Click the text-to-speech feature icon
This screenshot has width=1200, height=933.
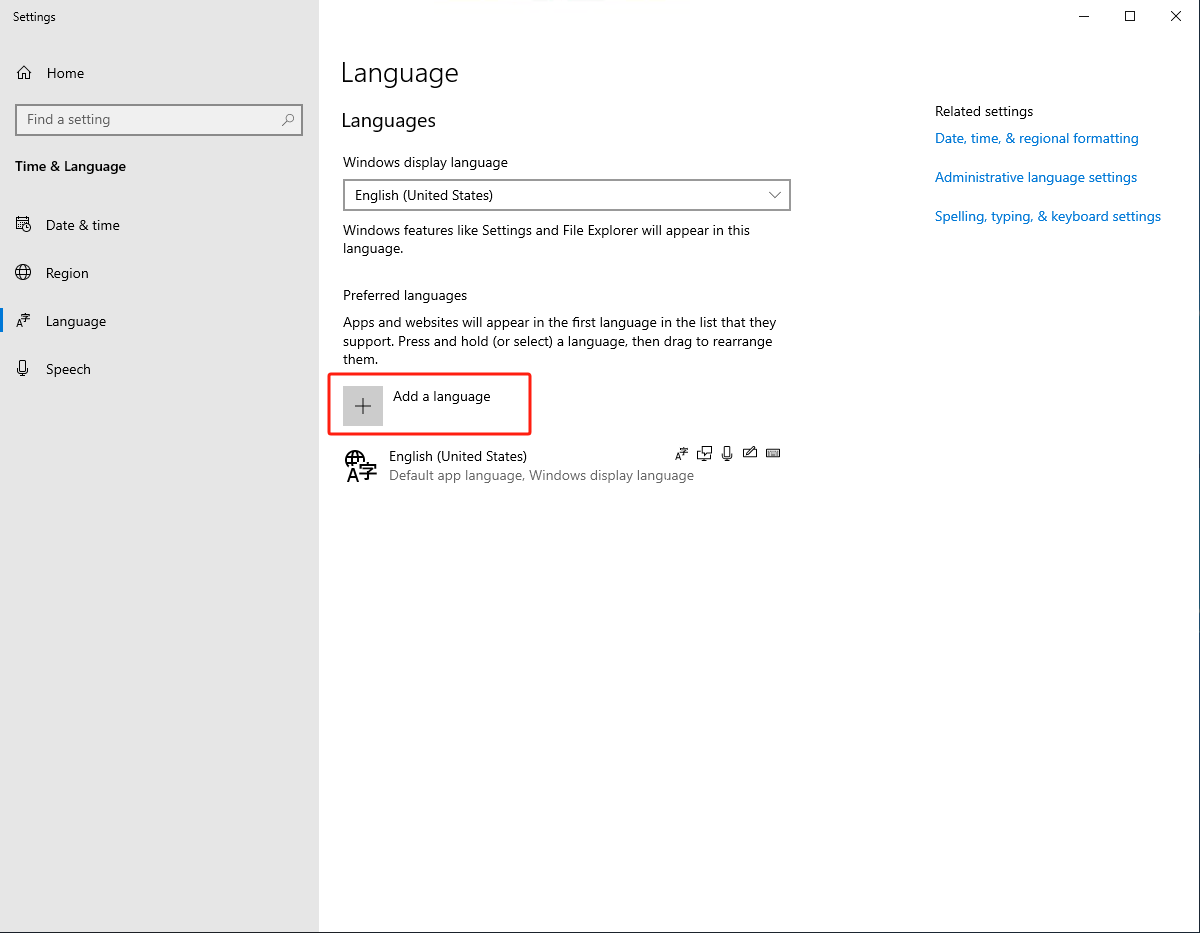pos(705,453)
